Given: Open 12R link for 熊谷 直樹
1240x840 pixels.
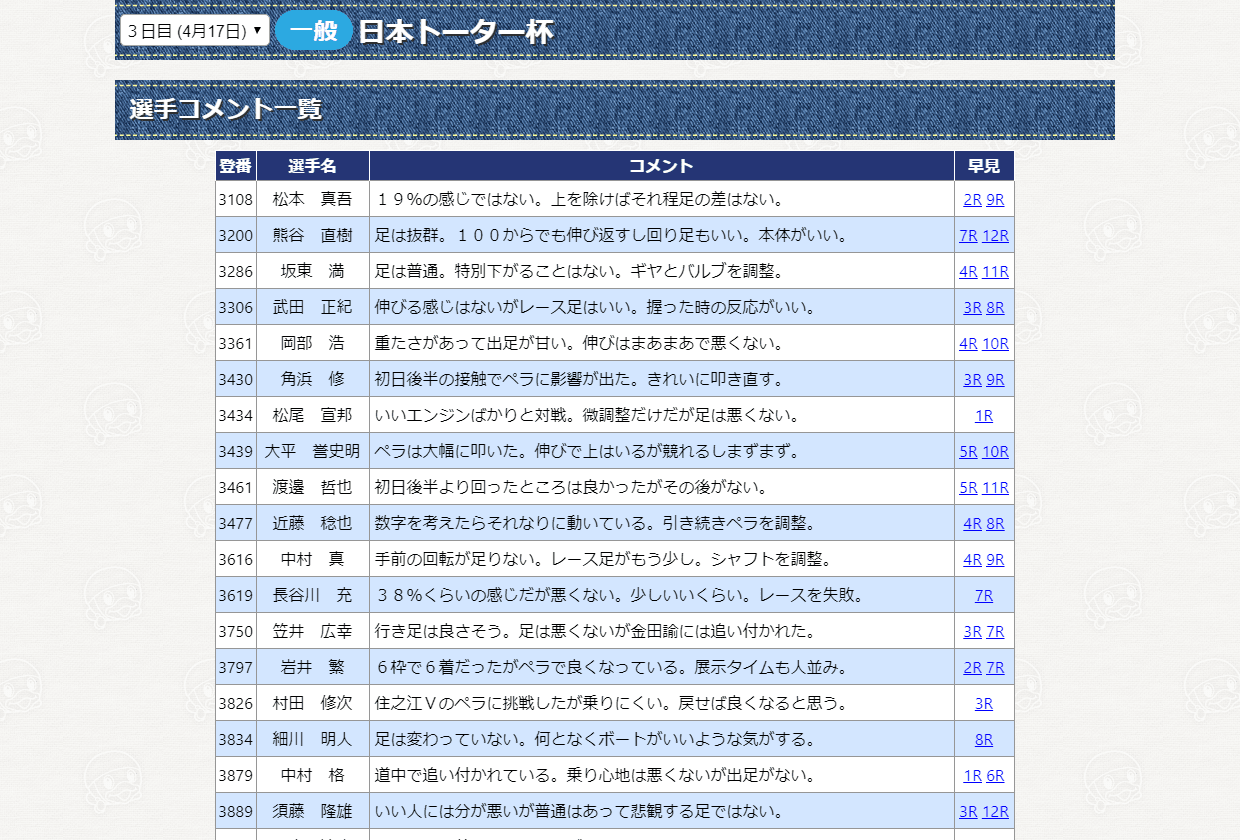Looking at the screenshot, I should [995, 235].
